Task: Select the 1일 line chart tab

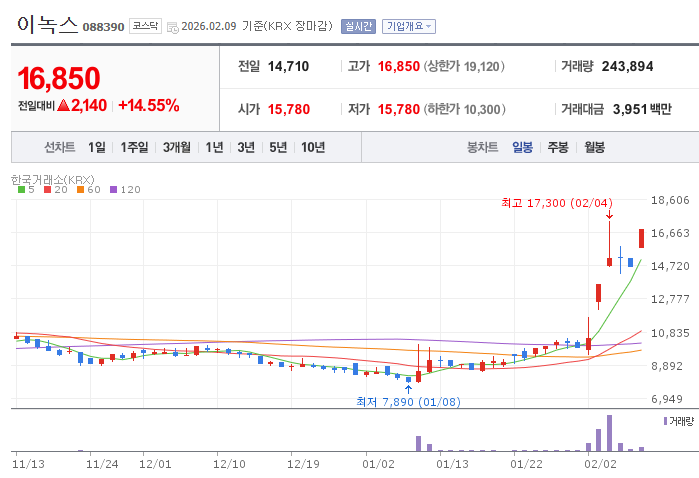Action: [x=97, y=147]
